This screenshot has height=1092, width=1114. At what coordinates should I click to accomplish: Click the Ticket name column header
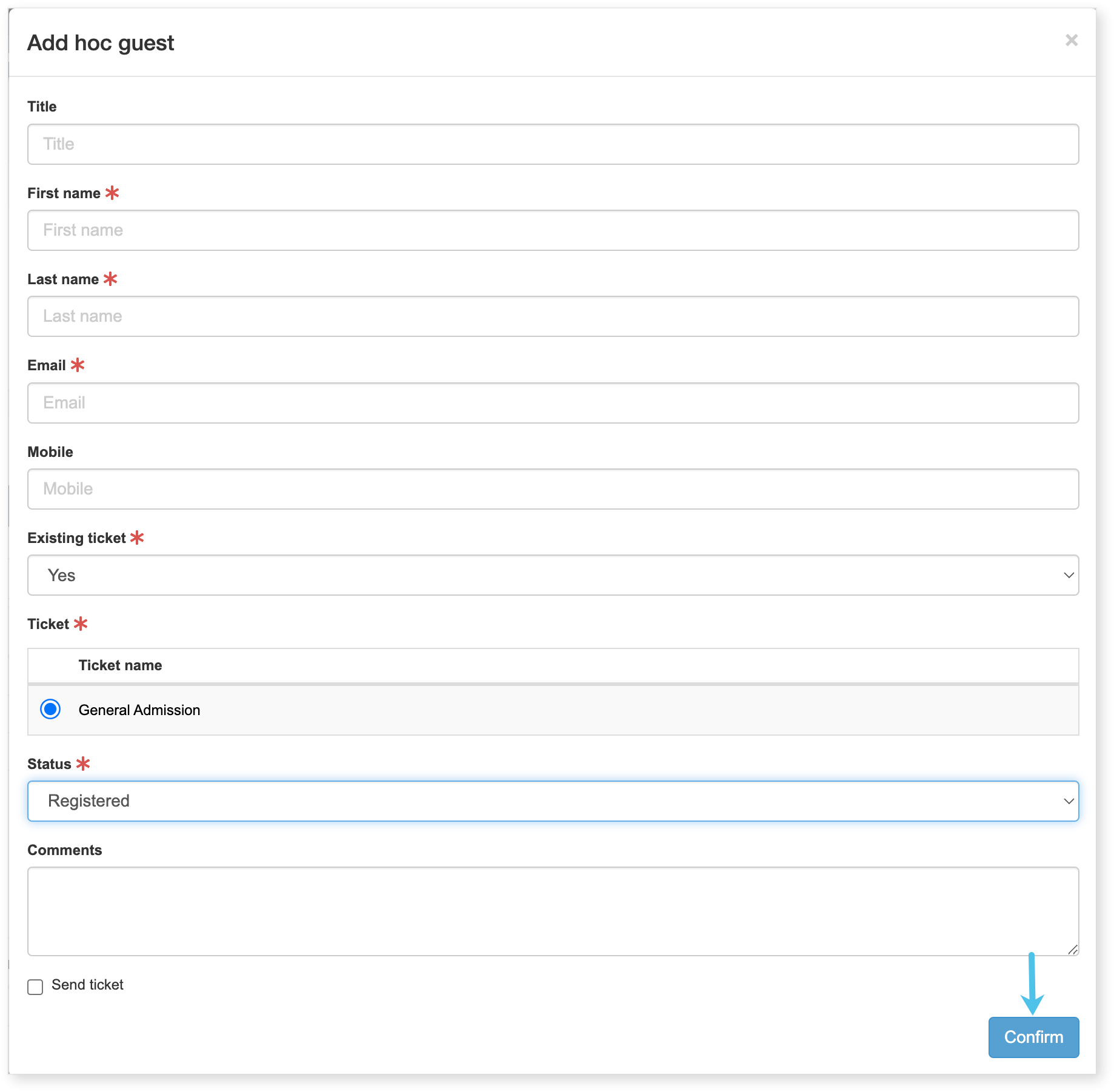click(x=120, y=665)
